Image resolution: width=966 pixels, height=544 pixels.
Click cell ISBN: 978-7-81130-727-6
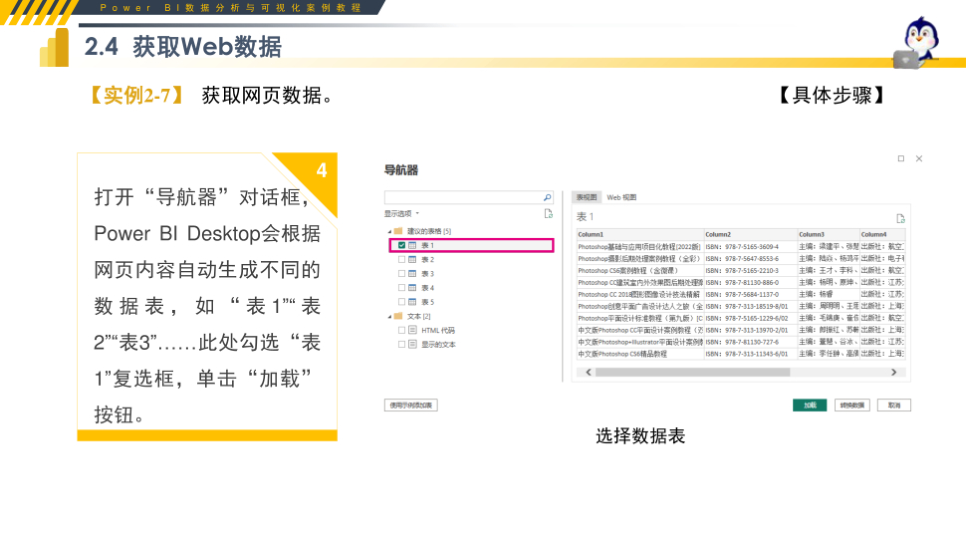tap(750, 342)
